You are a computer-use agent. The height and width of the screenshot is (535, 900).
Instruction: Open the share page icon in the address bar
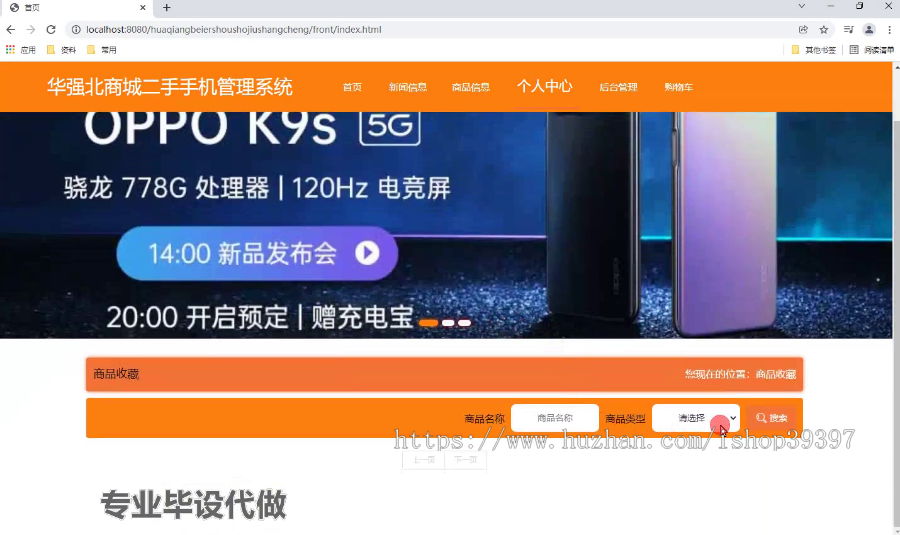click(803, 29)
